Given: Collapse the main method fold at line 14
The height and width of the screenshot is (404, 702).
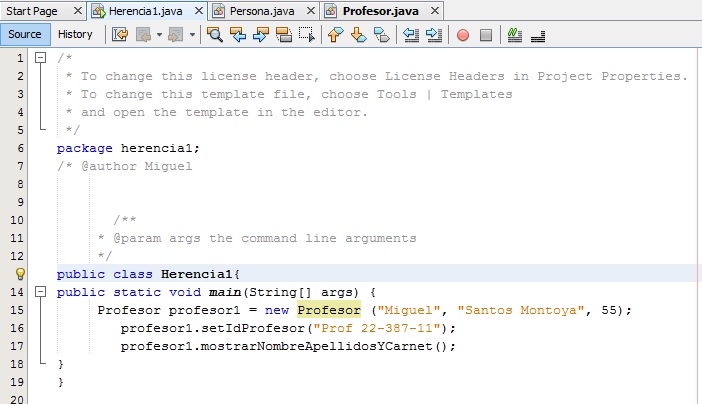Looking at the screenshot, I should [40, 292].
